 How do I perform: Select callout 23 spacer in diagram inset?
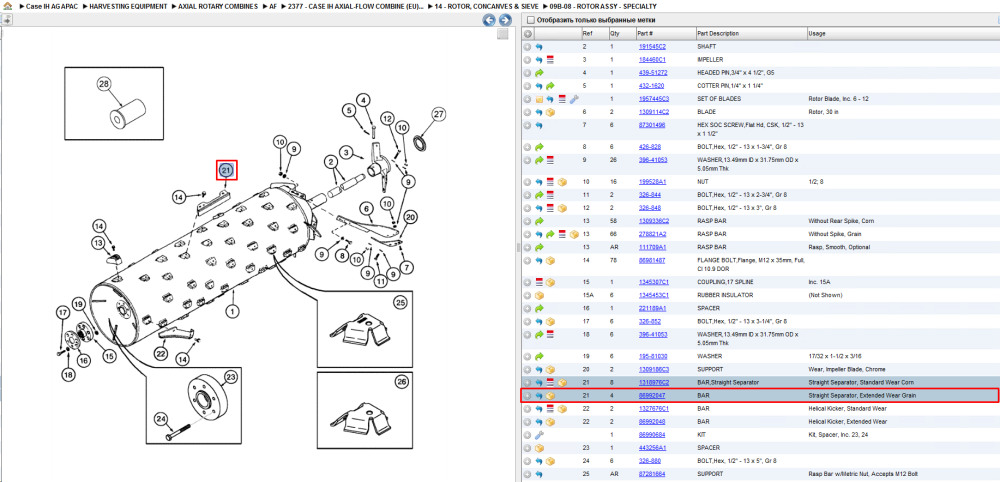(x=230, y=377)
